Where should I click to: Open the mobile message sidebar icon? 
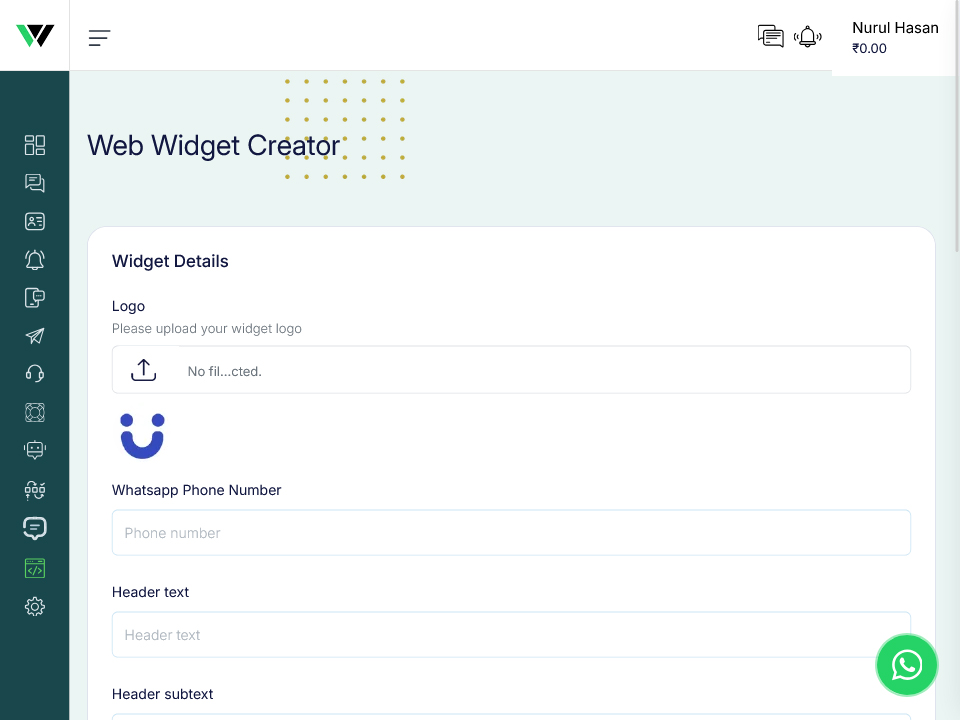pyautogui.click(x=35, y=298)
